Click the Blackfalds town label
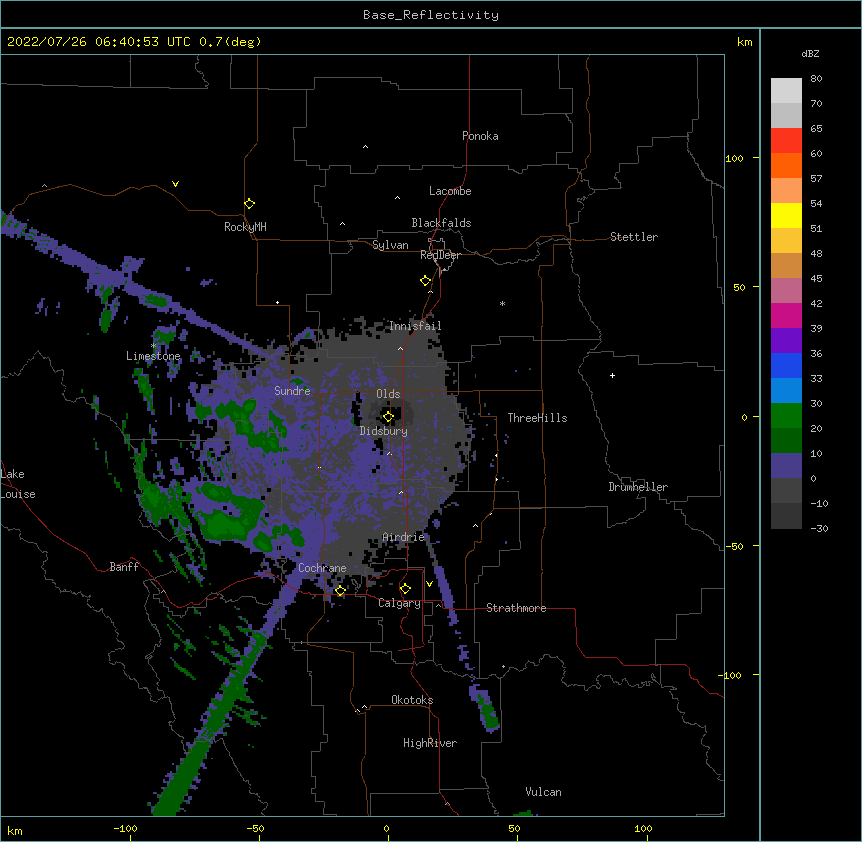The width and height of the screenshot is (862, 842). point(441,223)
